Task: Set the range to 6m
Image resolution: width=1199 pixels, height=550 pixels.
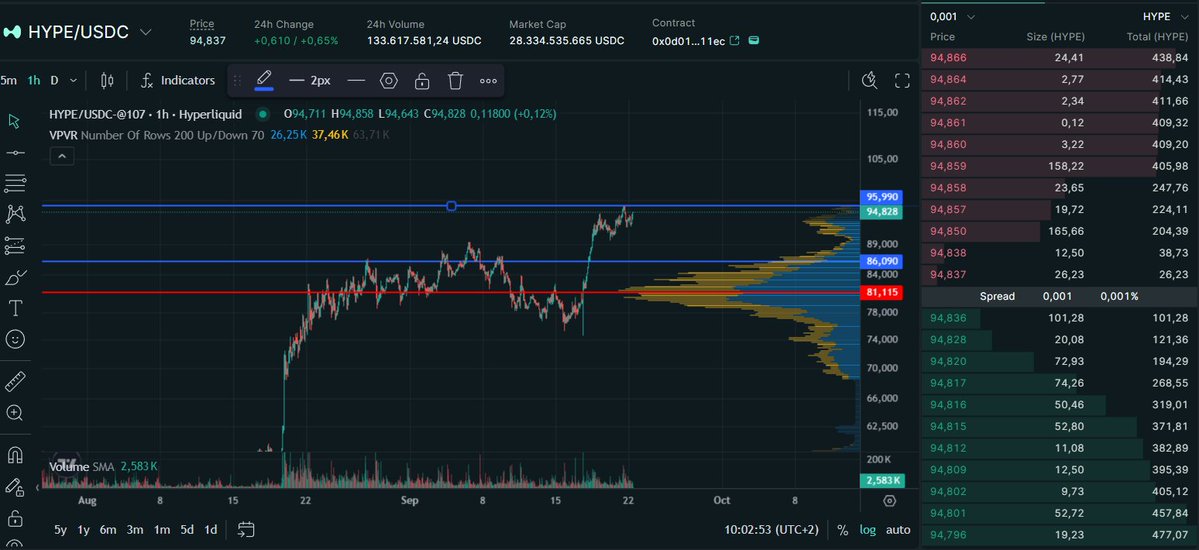Action: [109, 529]
